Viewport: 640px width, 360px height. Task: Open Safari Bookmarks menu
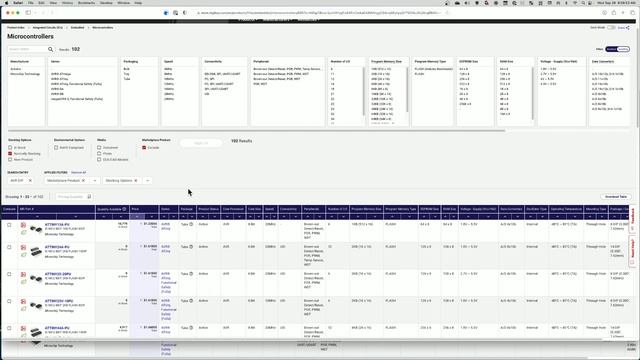tap(86, 3)
